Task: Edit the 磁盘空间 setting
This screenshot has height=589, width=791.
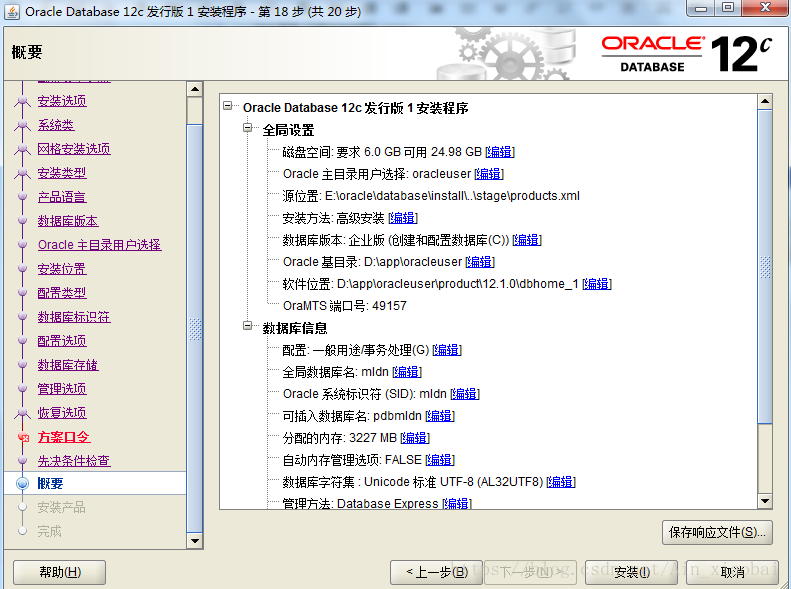Action: click(500, 152)
